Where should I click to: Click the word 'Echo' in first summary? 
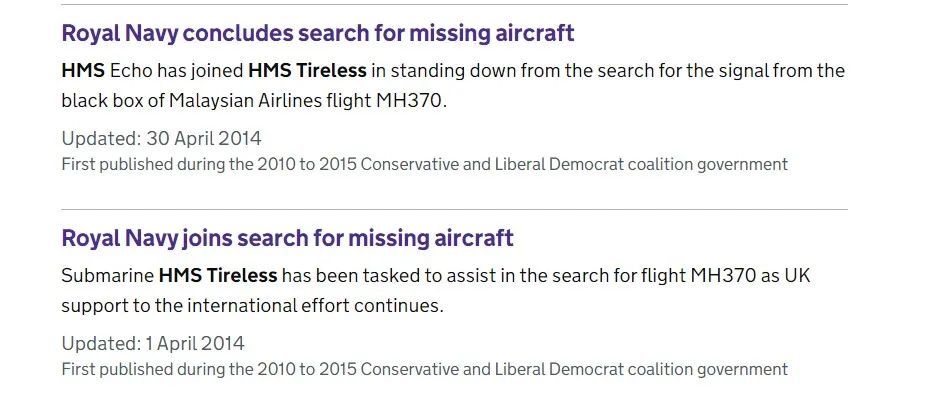[x=130, y=71]
